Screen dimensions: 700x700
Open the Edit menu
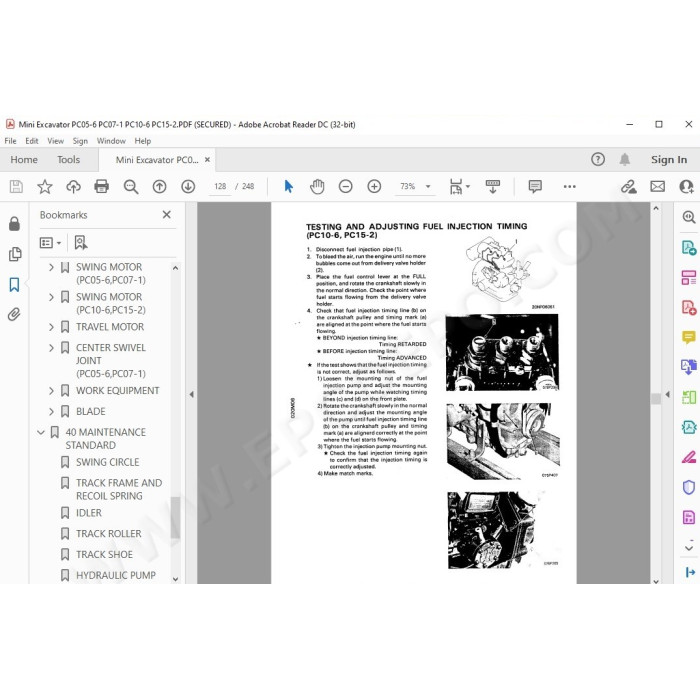pos(32,141)
